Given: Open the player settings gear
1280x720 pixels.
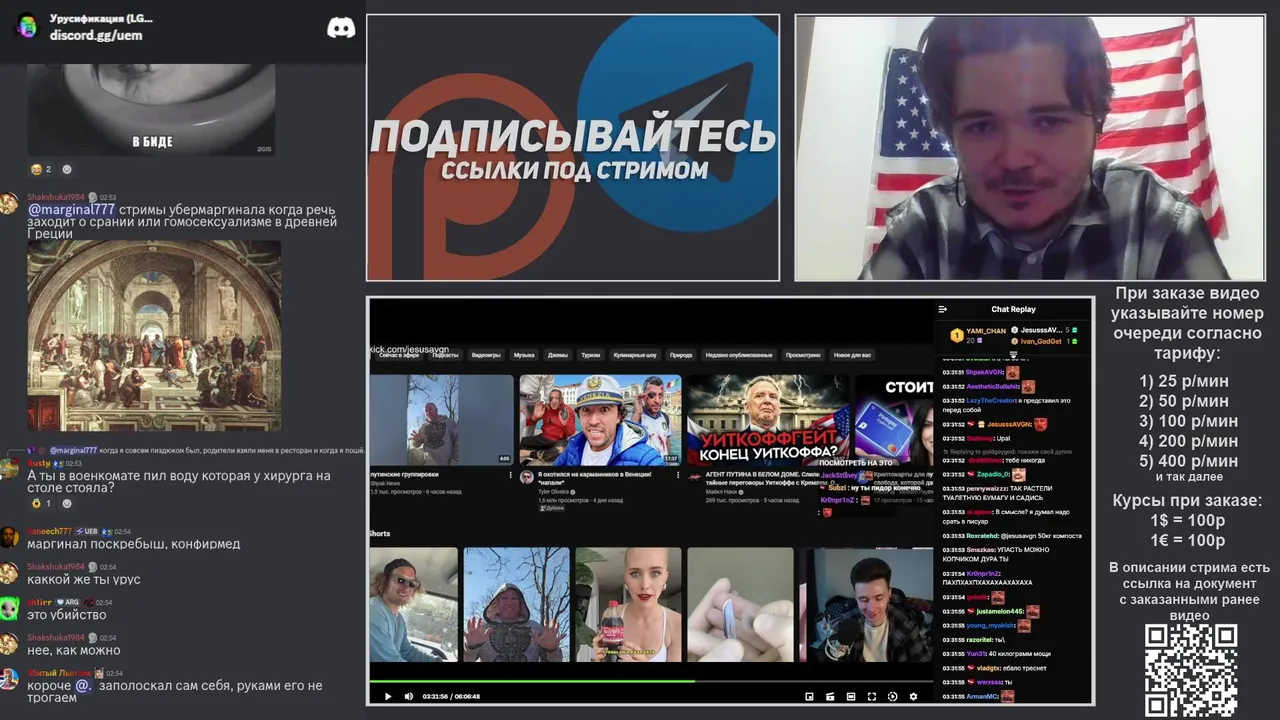Looking at the screenshot, I should [x=913, y=697].
